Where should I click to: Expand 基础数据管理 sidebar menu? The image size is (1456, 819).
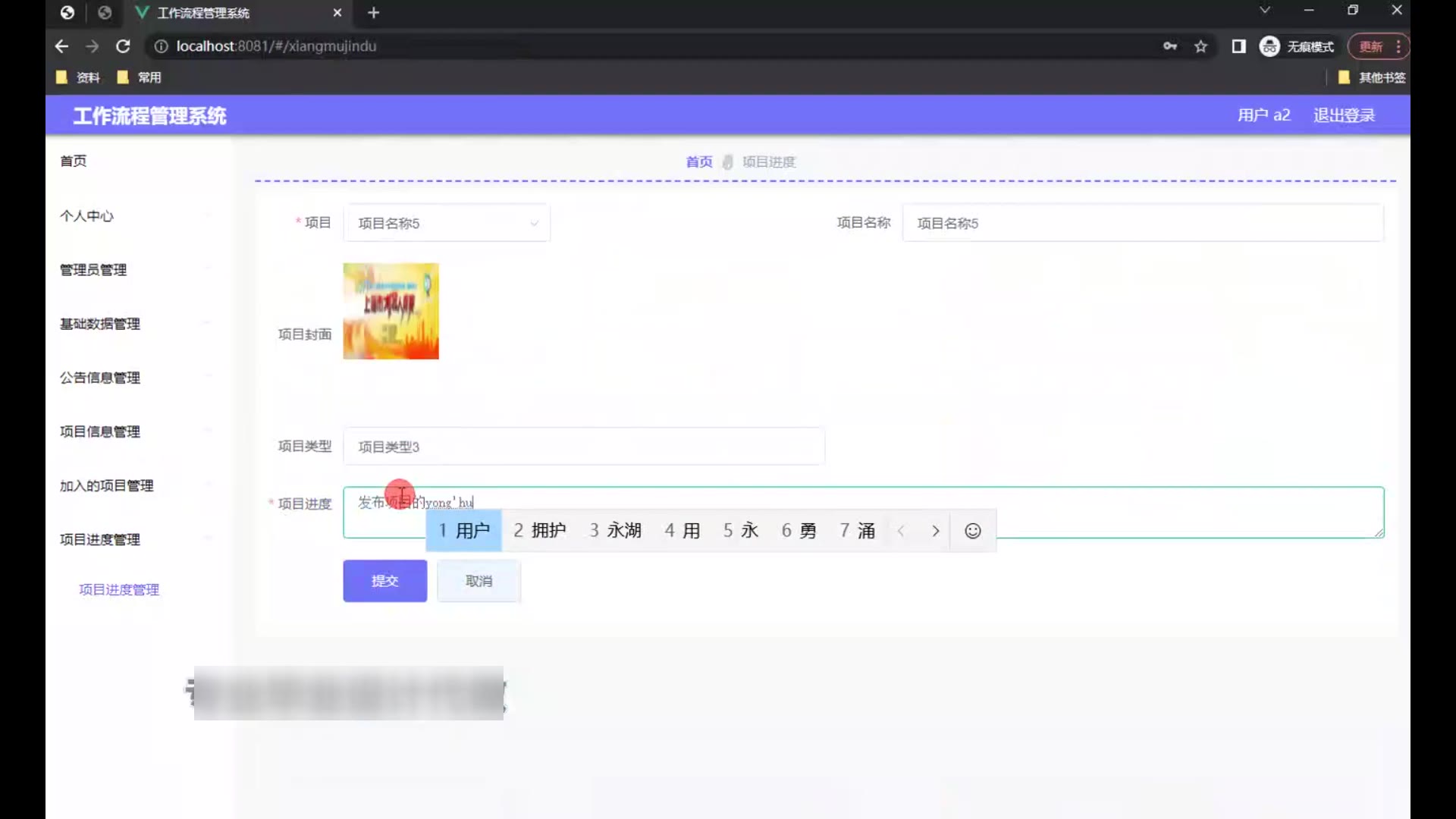pos(100,324)
